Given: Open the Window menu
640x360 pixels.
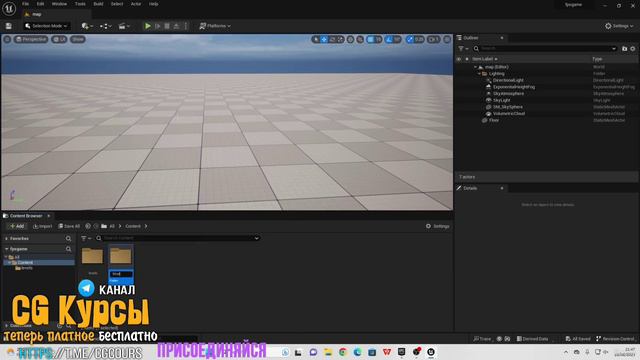Looking at the screenshot, I should coord(59,4).
